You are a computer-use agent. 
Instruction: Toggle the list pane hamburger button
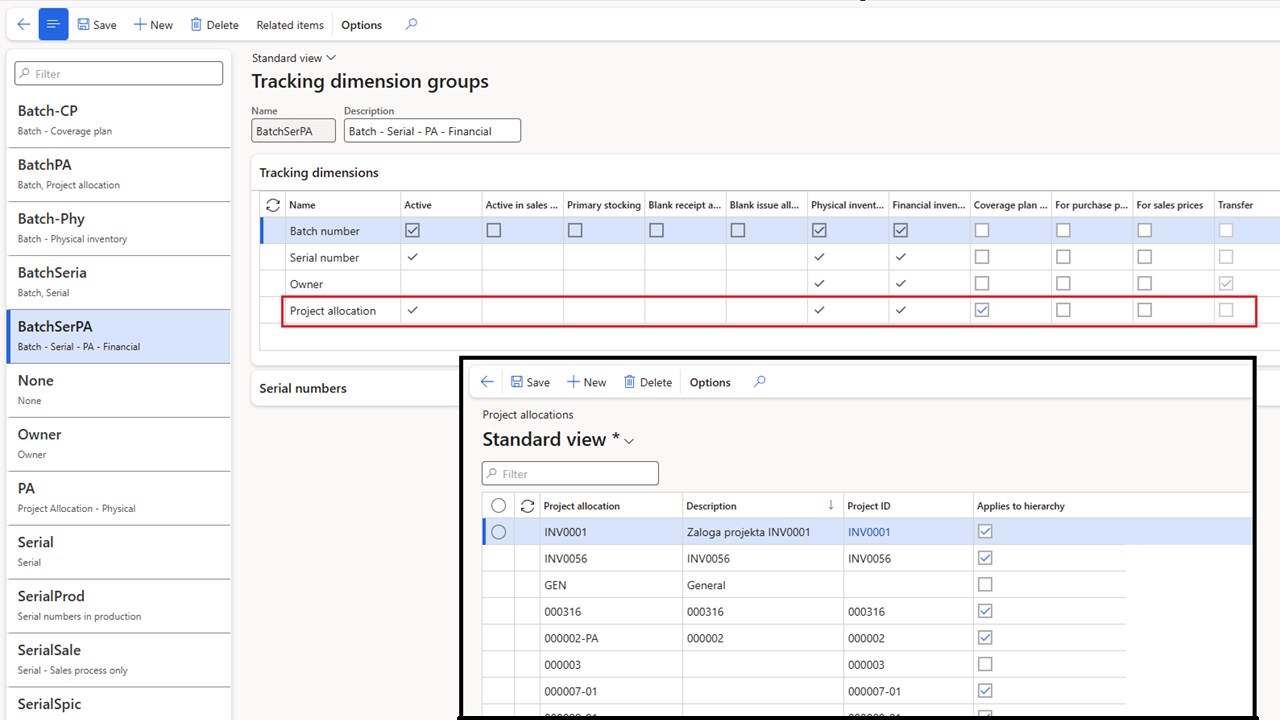click(x=53, y=24)
